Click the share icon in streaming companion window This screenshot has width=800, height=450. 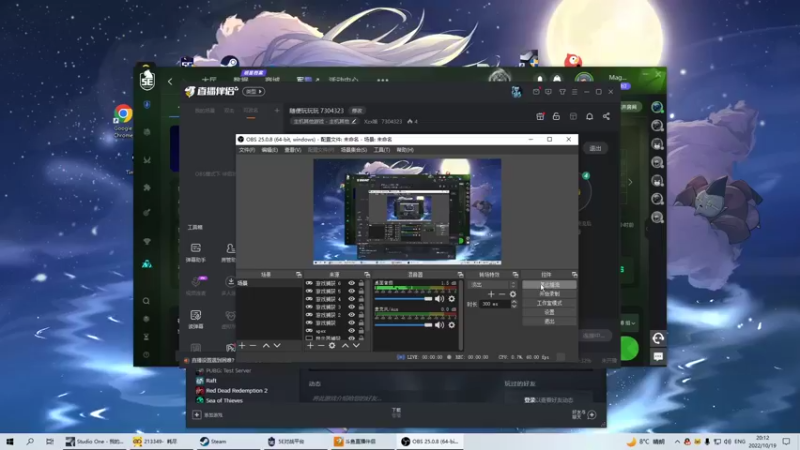[x=606, y=116]
